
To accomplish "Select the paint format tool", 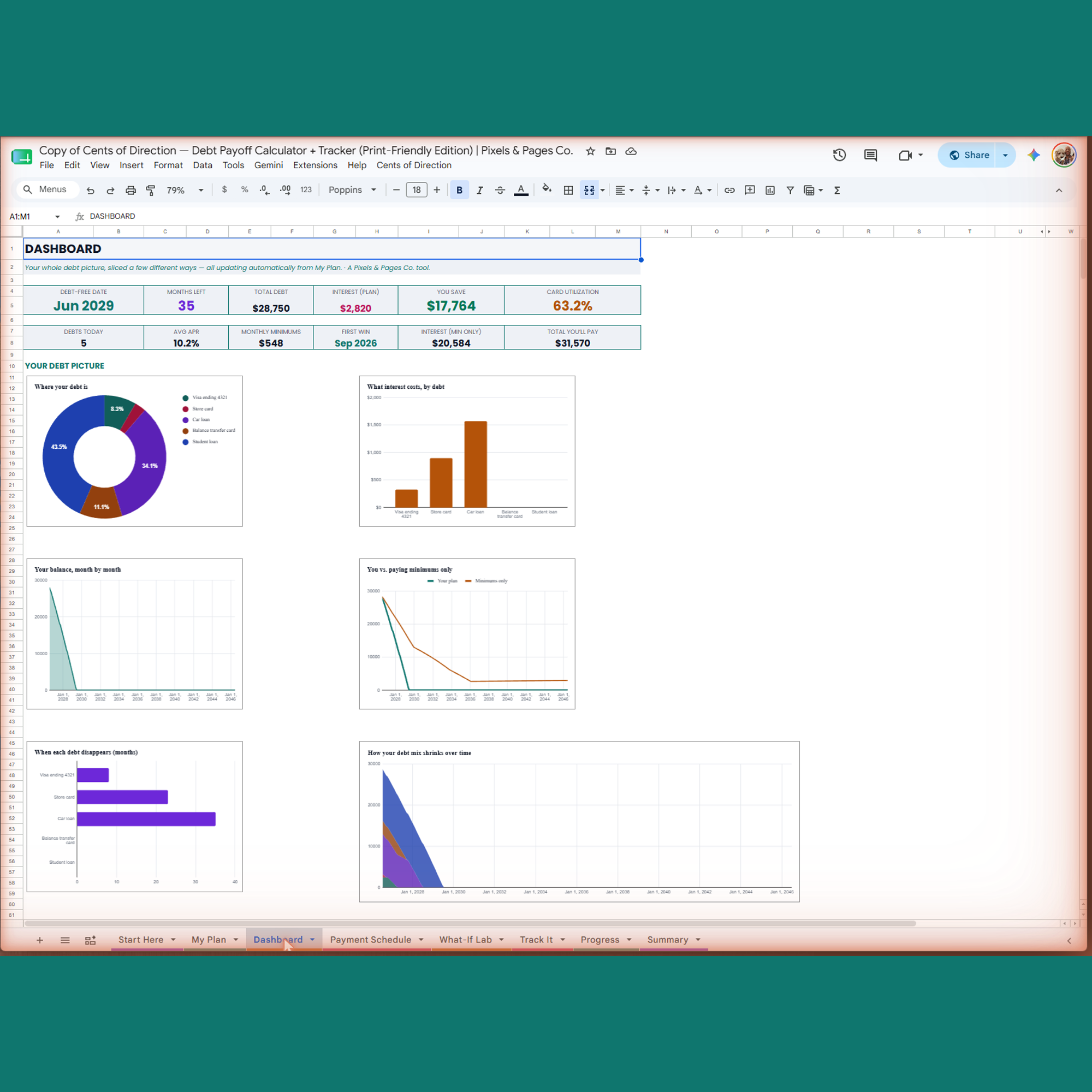I will (x=151, y=191).
